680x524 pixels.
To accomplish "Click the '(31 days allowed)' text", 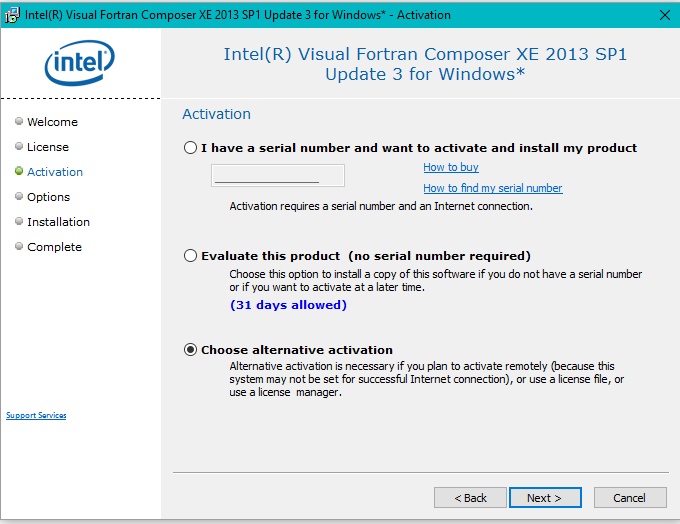I will 288,305.
